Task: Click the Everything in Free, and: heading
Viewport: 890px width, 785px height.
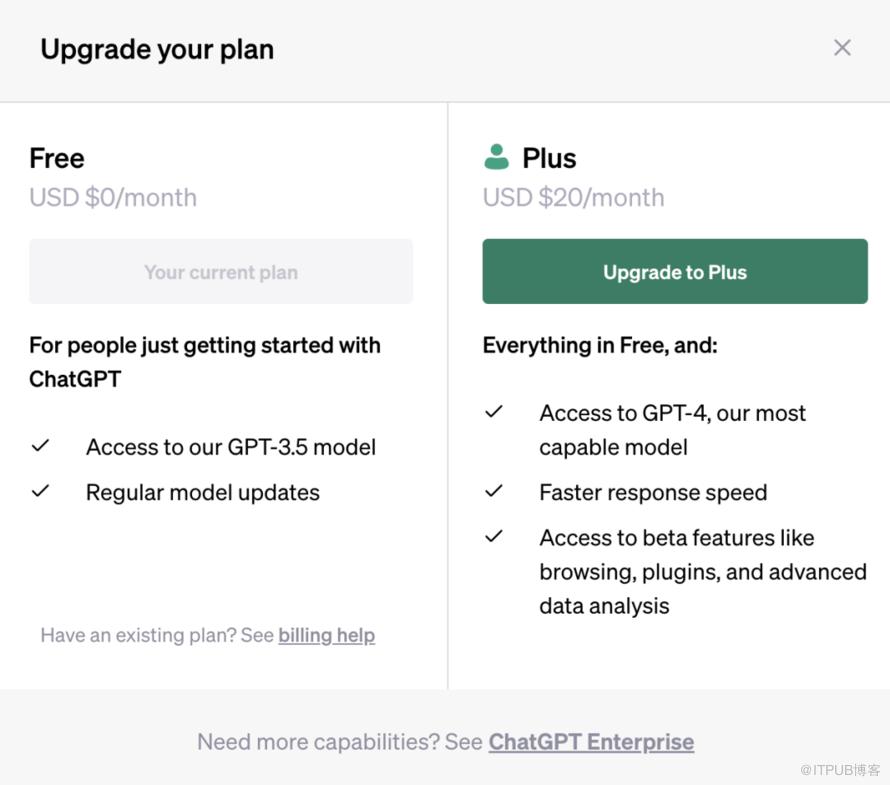Action: coord(600,345)
